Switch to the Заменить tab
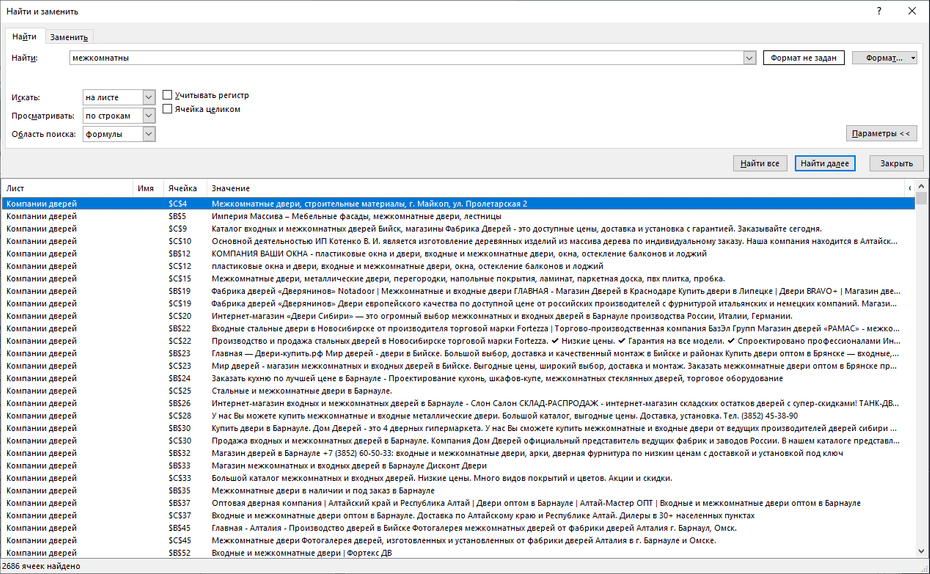 69,37
